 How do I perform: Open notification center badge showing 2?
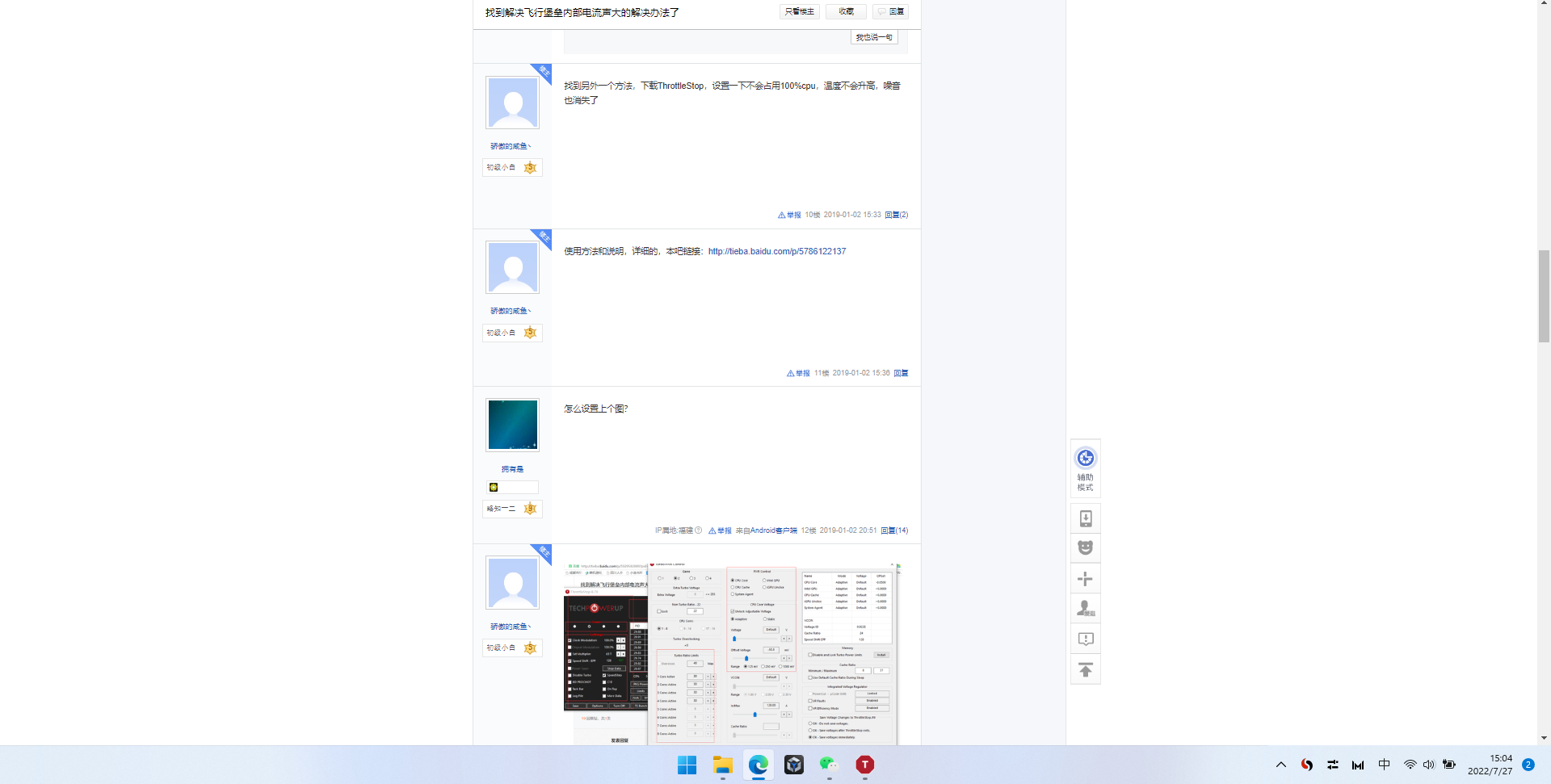click(x=1528, y=765)
